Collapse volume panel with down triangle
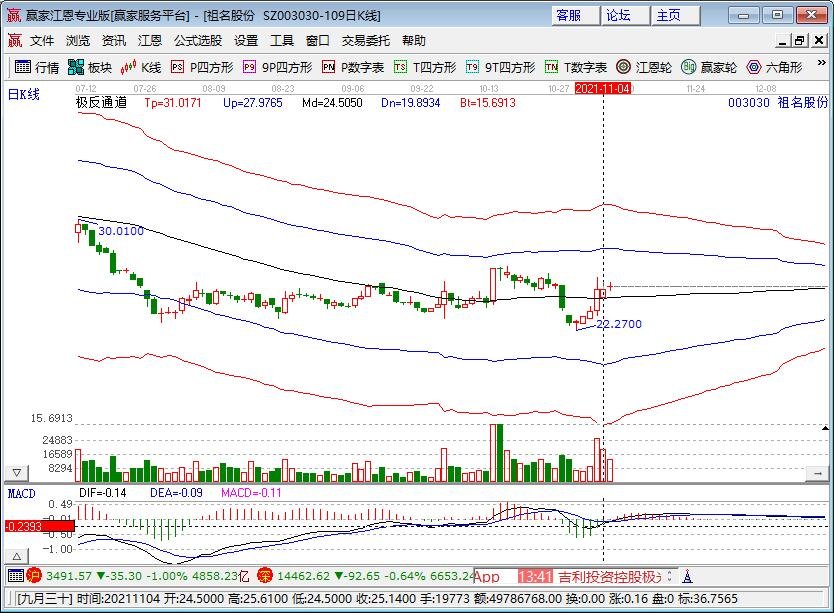 pos(16,471)
